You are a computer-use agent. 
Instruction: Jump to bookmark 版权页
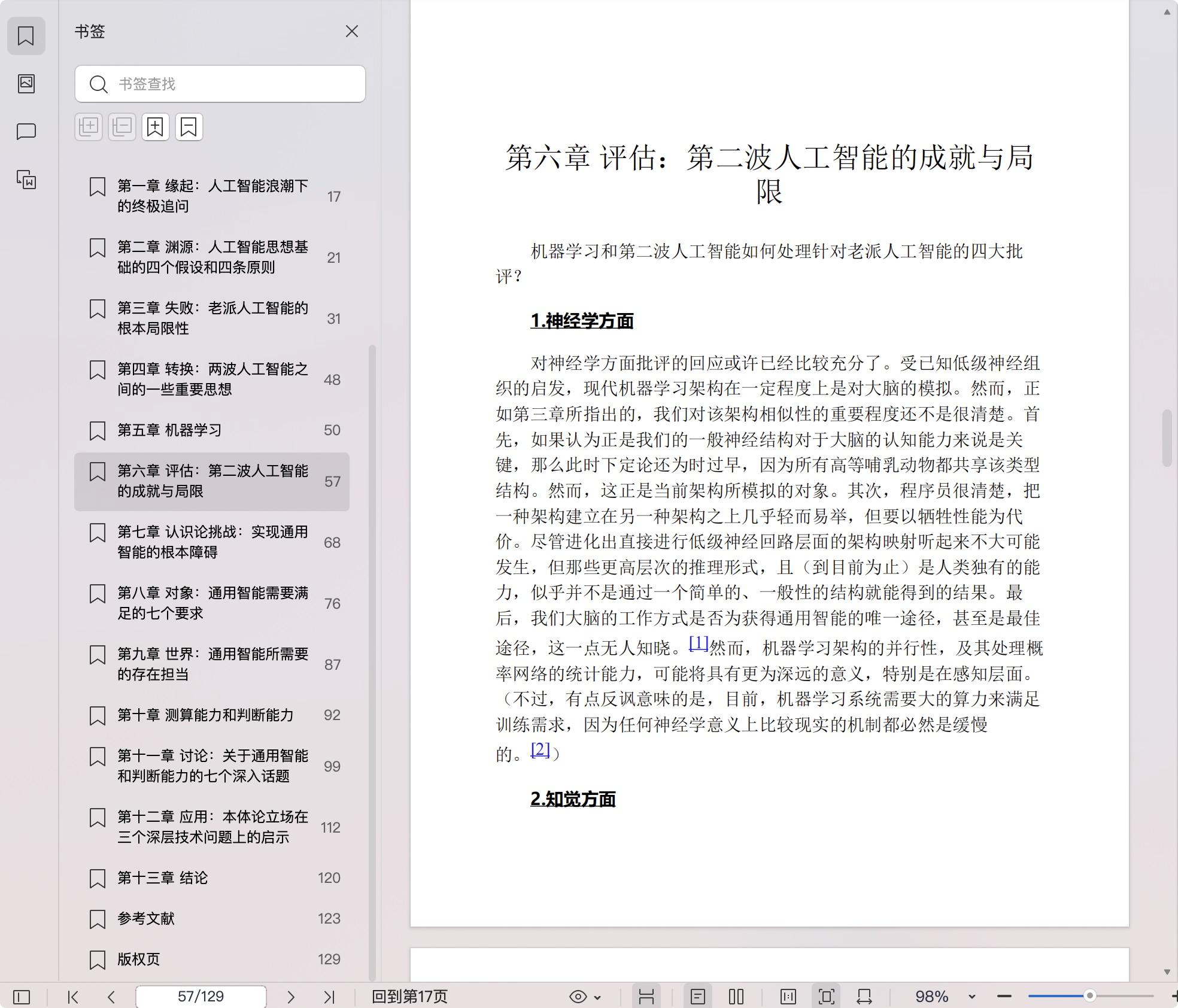click(212, 960)
